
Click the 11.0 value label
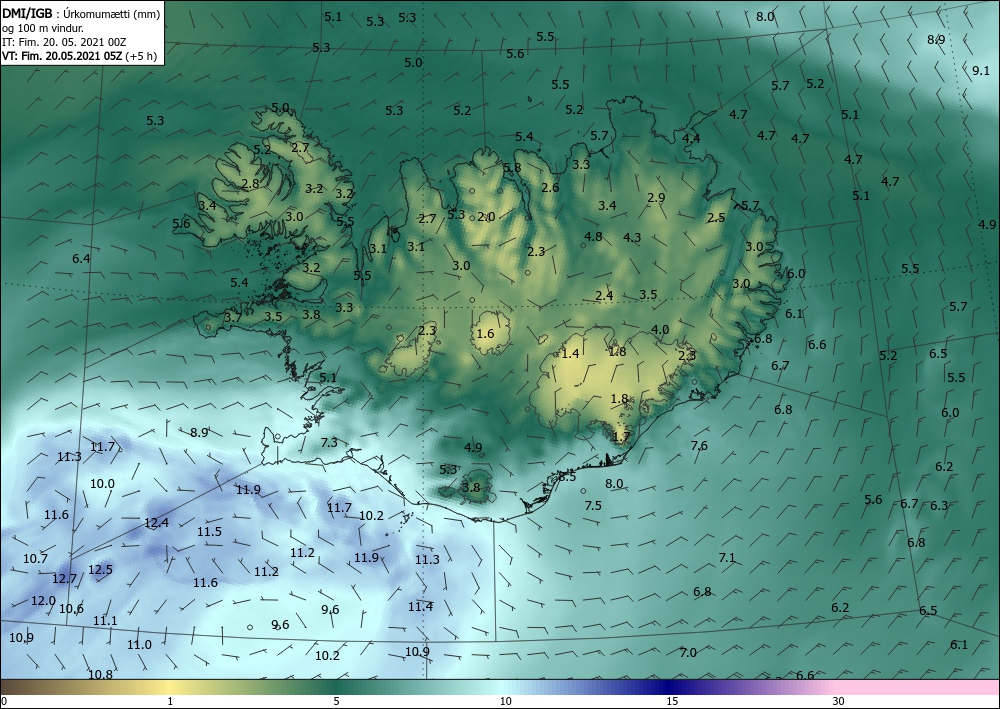(139, 645)
